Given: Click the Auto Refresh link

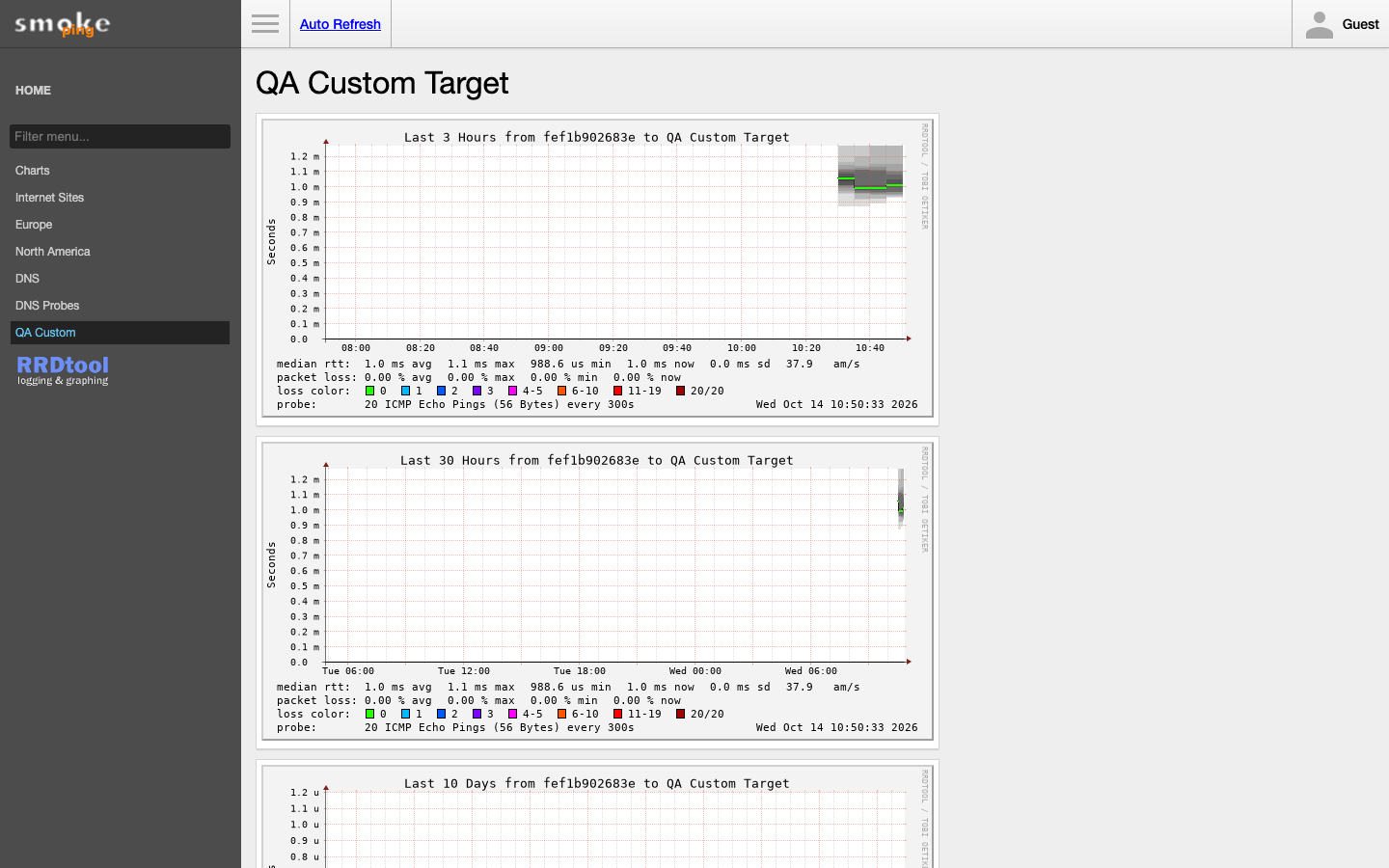Looking at the screenshot, I should click(x=340, y=24).
